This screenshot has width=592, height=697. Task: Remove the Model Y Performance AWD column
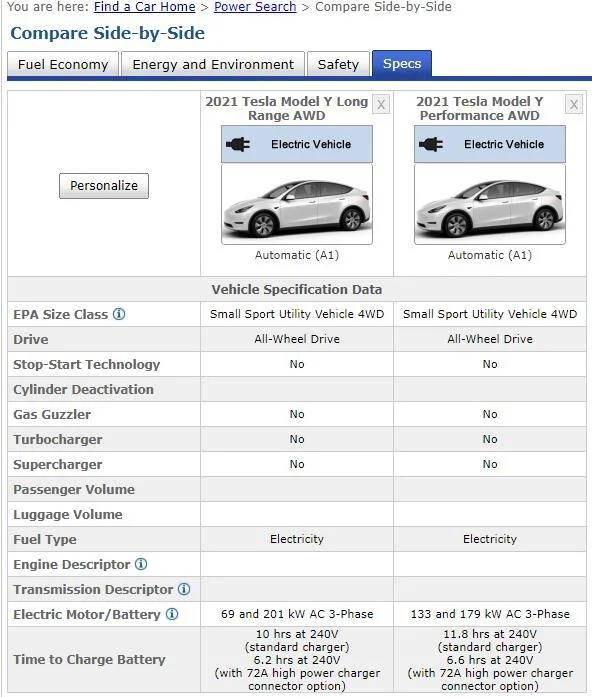point(574,104)
